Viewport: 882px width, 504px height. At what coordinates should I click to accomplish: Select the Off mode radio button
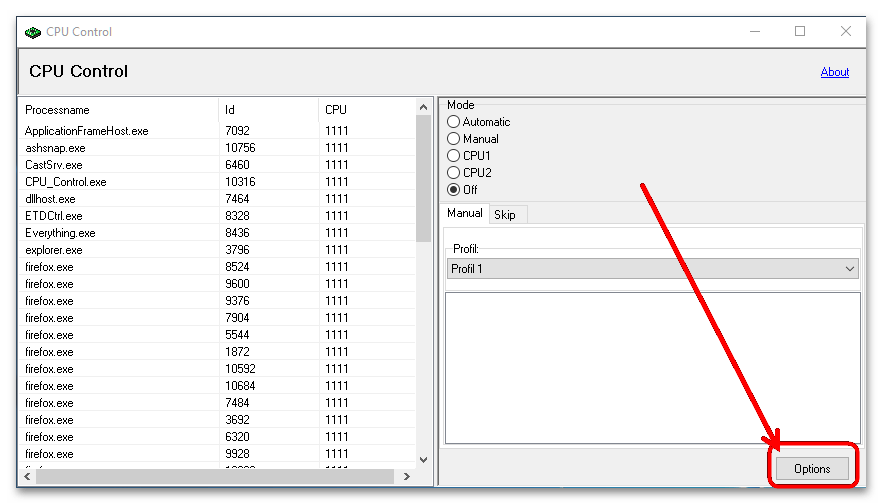[454, 190]
